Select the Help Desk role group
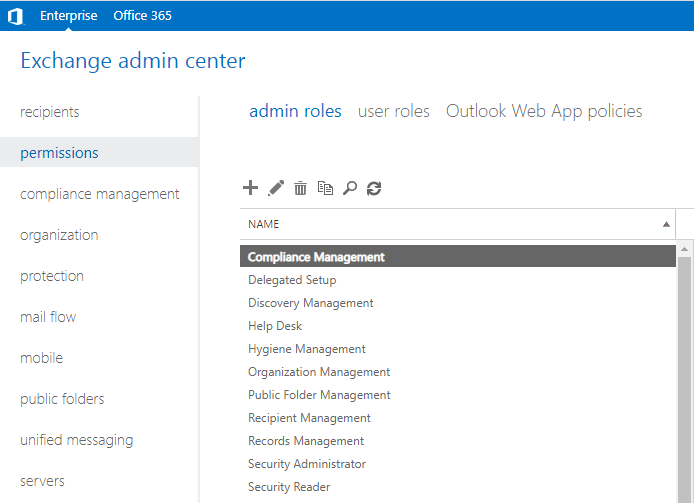 pos(275,326)
